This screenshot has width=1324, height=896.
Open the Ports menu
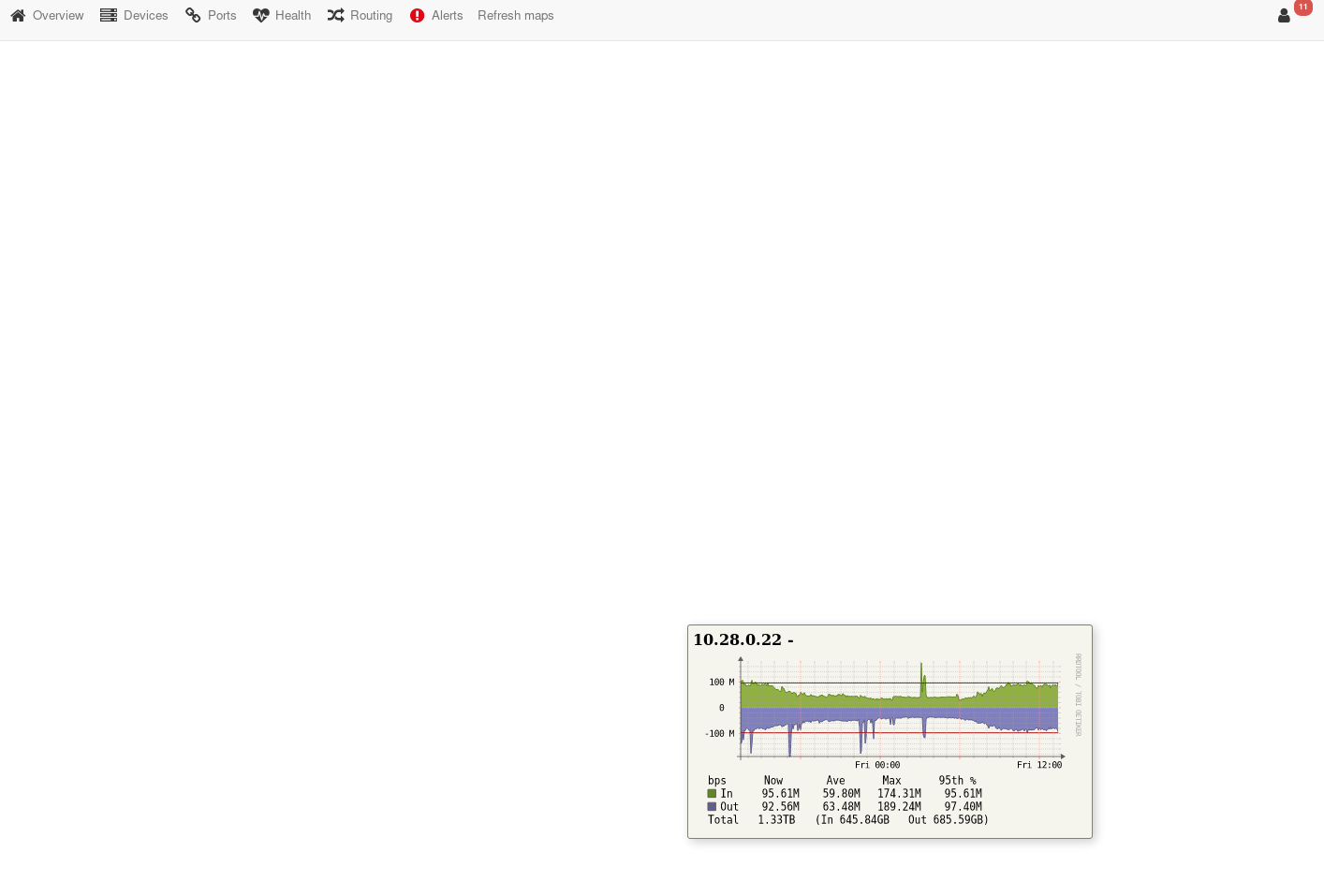[x=222, y=15]
